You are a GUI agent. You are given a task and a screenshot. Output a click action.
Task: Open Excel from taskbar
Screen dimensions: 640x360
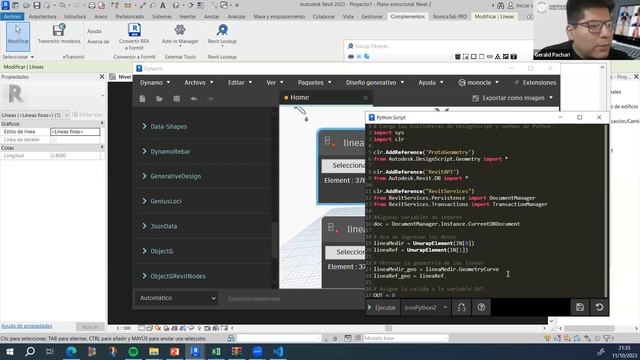(216, 351)
